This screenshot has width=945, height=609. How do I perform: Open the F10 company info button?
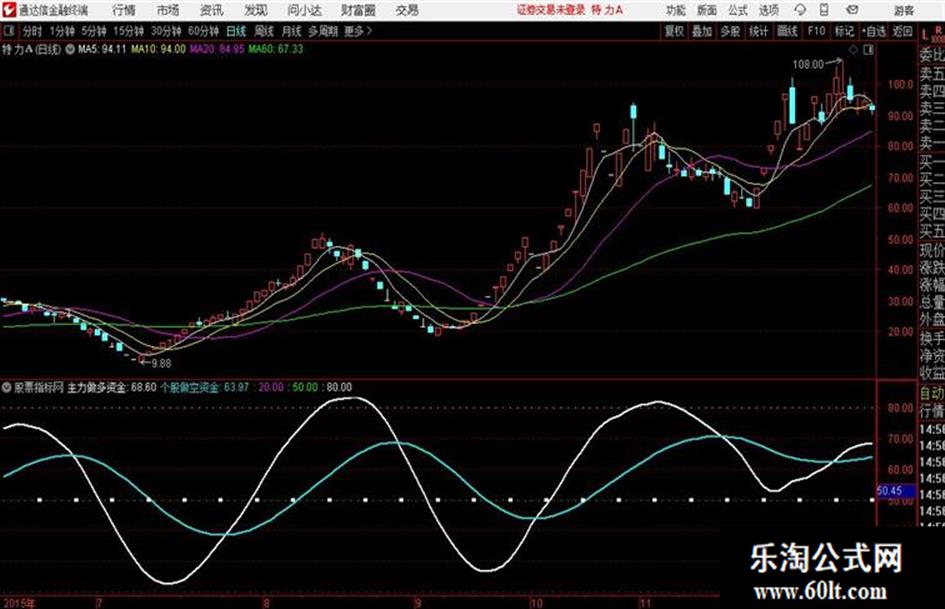coord(816,31)
